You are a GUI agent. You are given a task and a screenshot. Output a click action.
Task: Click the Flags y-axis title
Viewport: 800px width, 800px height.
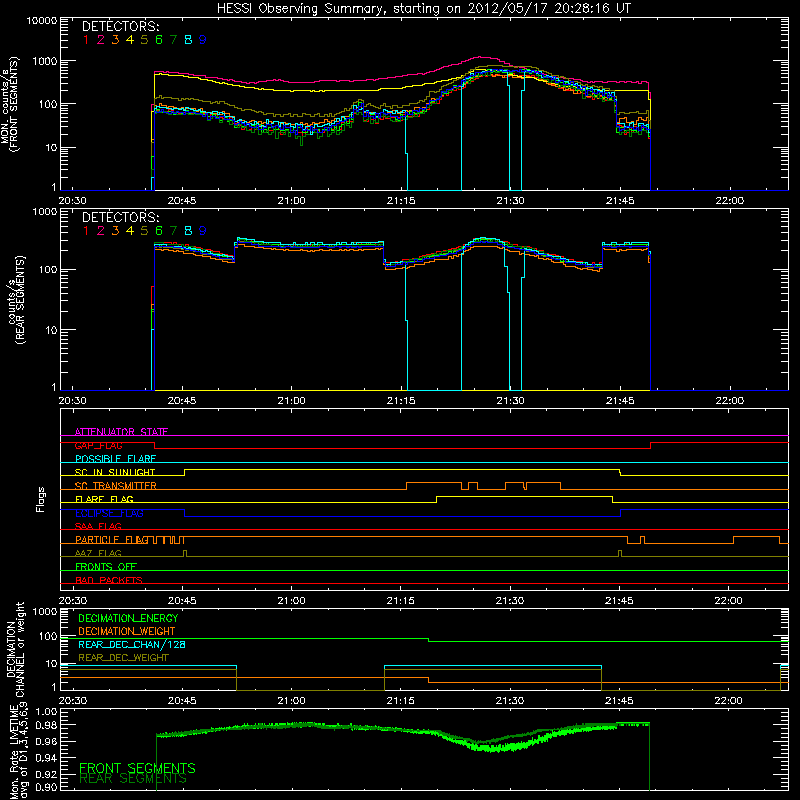click(x=40, y=499)
